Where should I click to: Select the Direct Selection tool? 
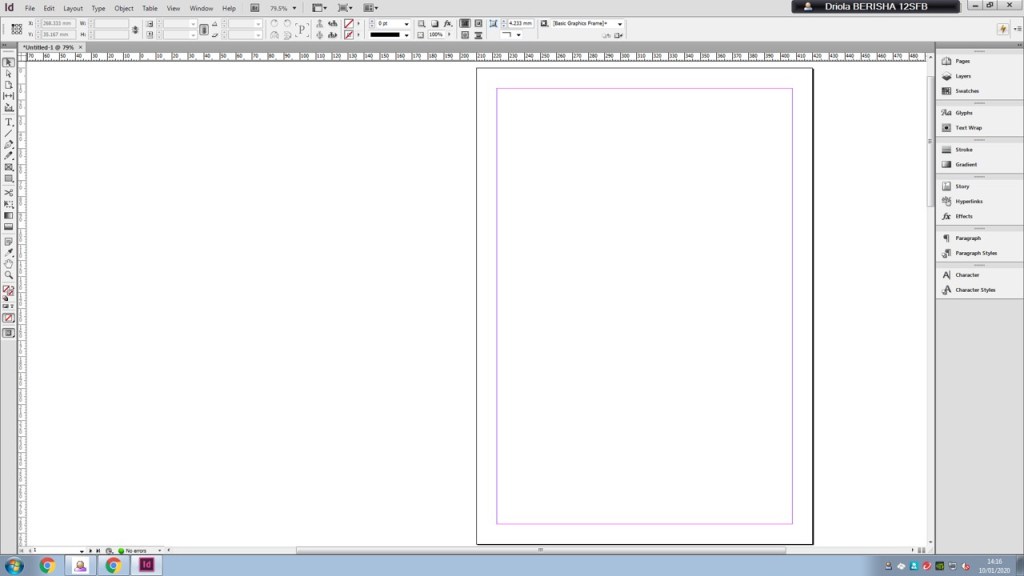[x=9, y=74]
